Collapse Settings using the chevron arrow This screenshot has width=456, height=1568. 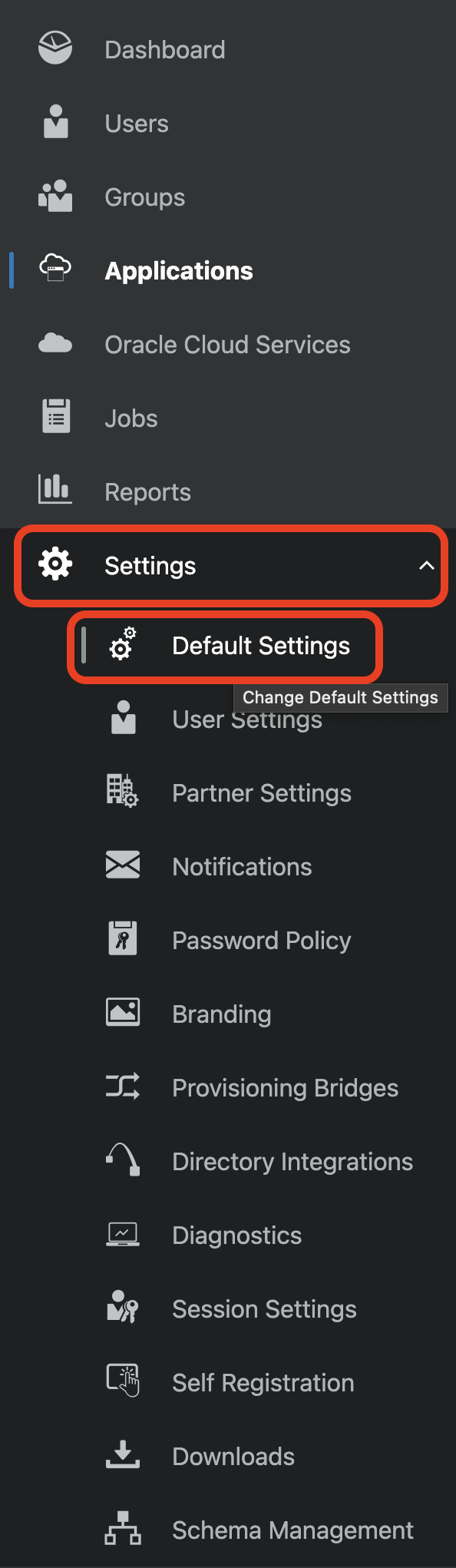coord(427,566)
